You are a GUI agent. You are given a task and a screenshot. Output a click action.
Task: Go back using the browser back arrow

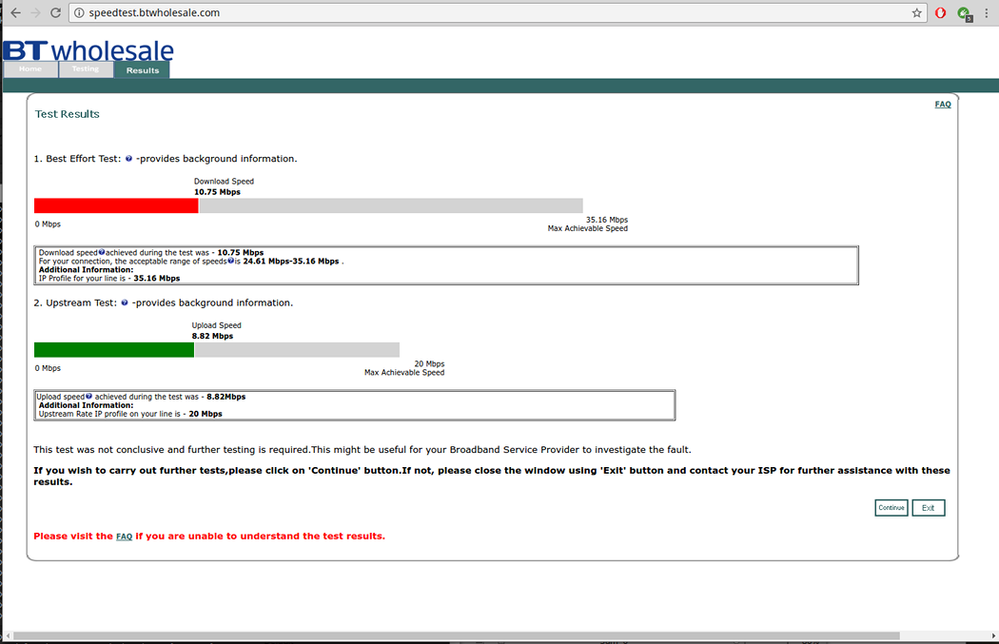(15, 13)
